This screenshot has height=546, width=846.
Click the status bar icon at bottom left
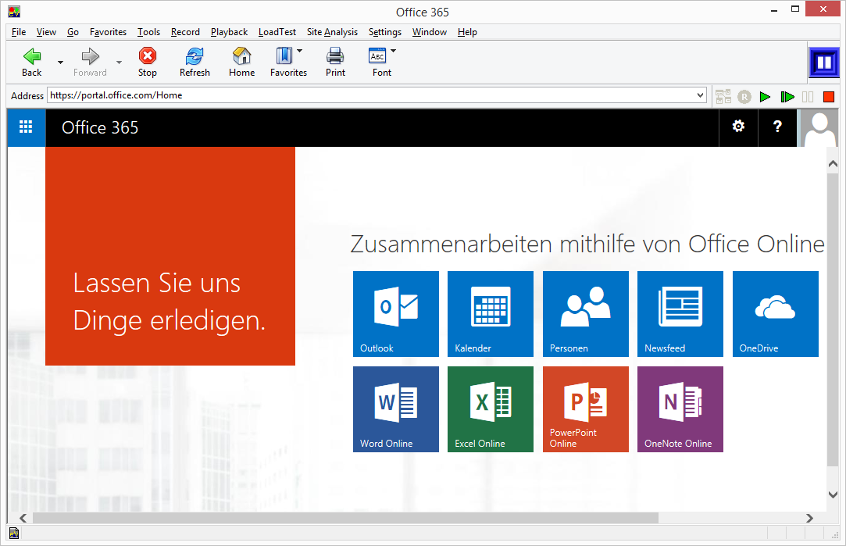(14, 533)
